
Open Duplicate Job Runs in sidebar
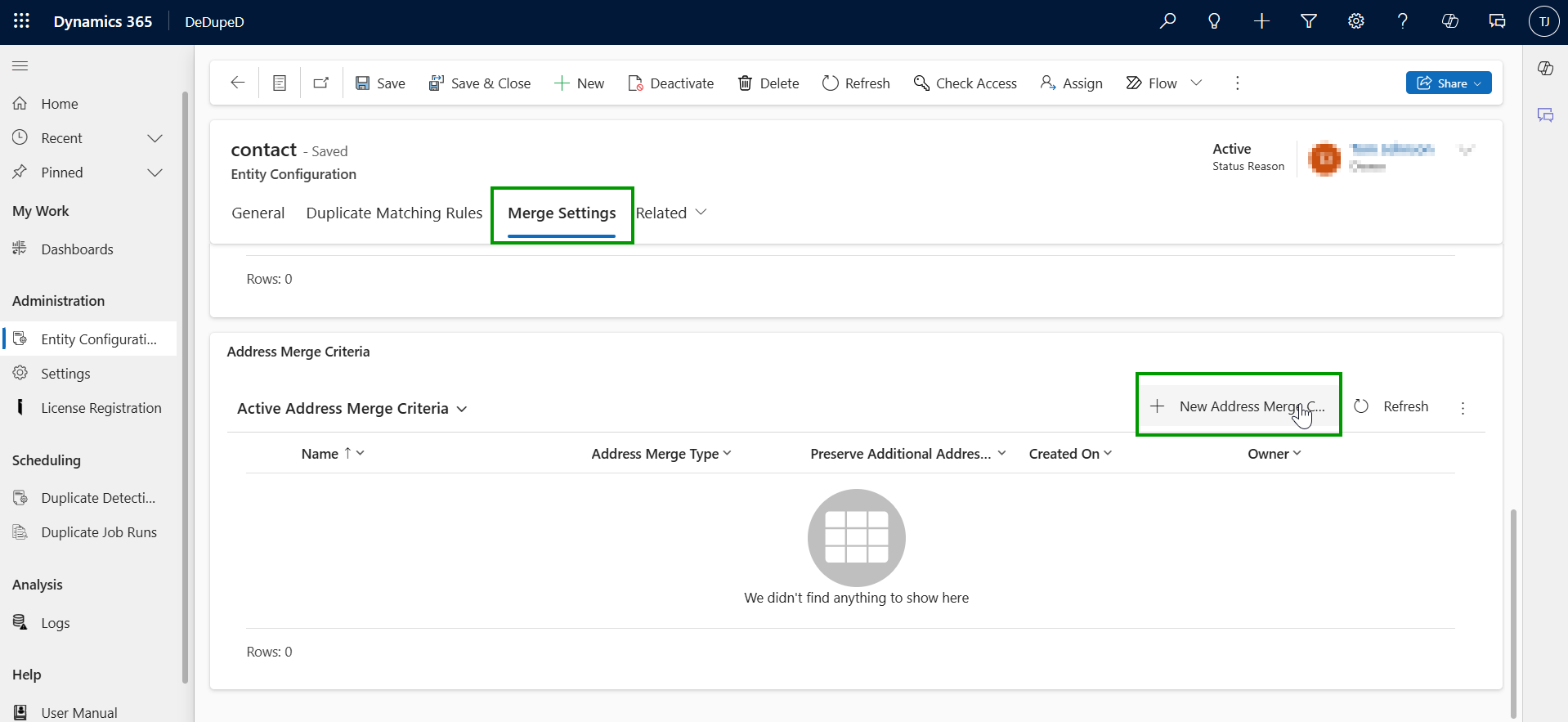(x=99, y=532)
